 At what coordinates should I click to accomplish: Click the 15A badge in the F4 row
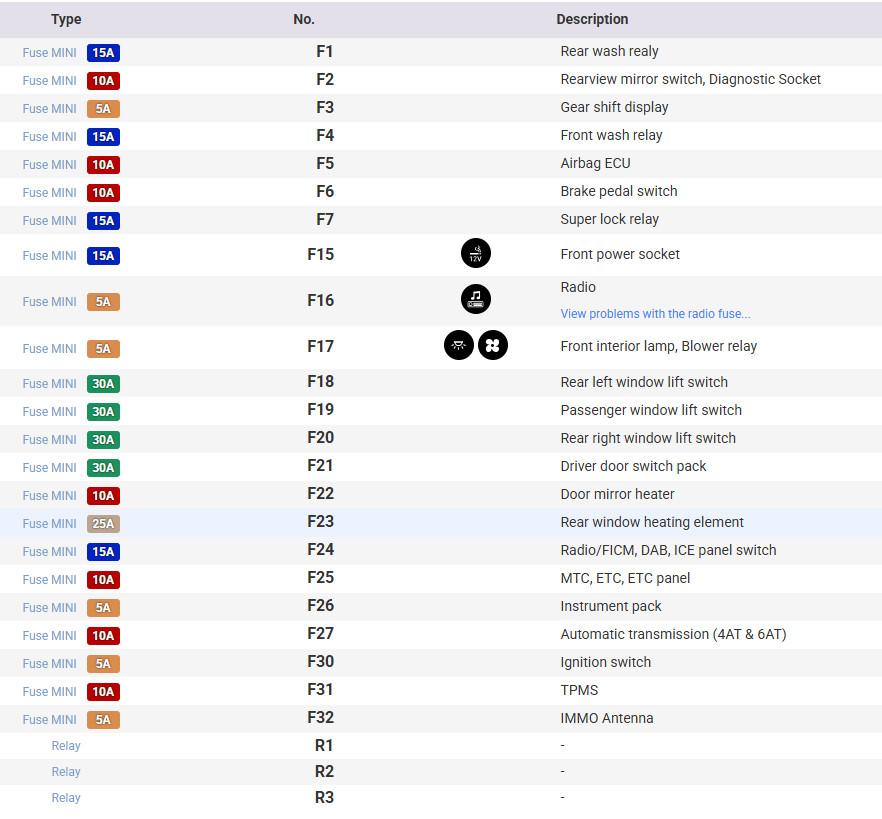click(104, 137)
